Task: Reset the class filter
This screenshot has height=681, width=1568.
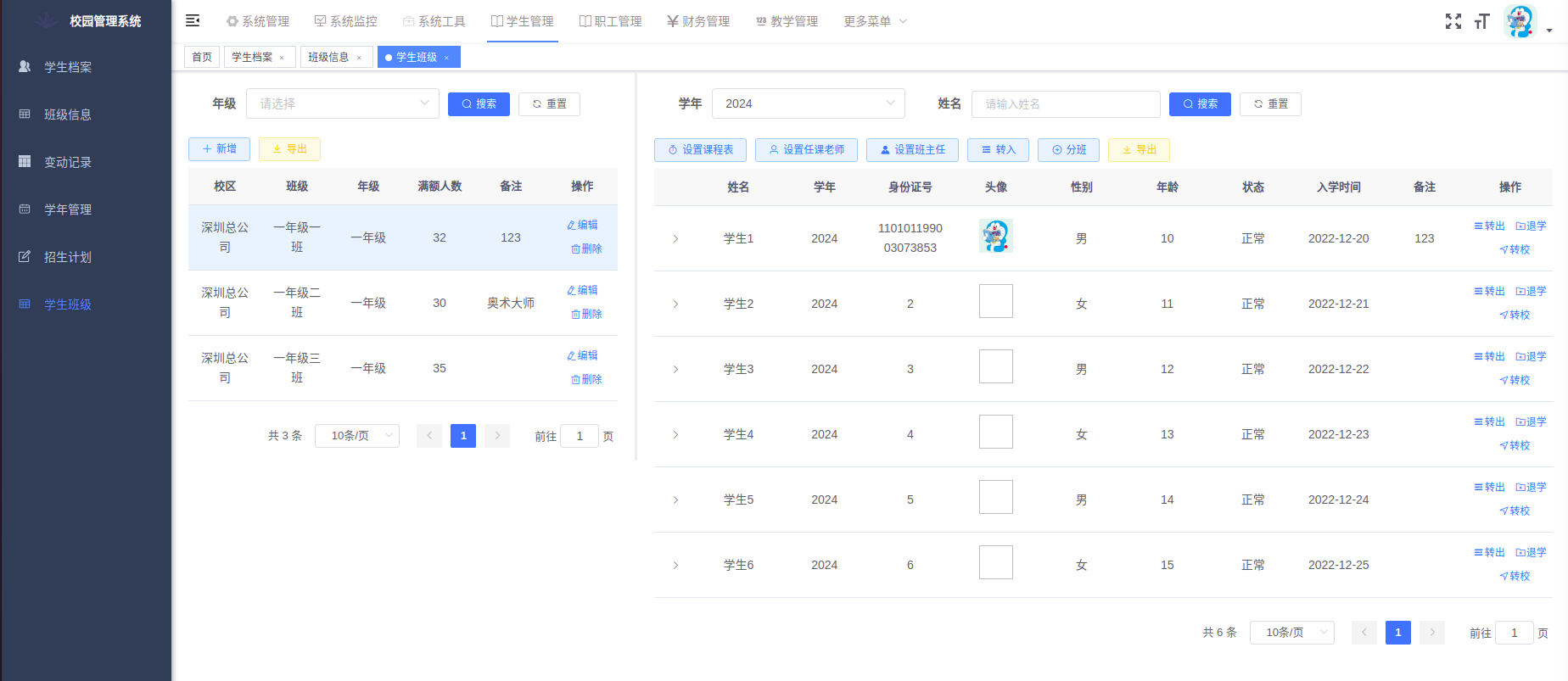Action: click(x=549, y=104)
